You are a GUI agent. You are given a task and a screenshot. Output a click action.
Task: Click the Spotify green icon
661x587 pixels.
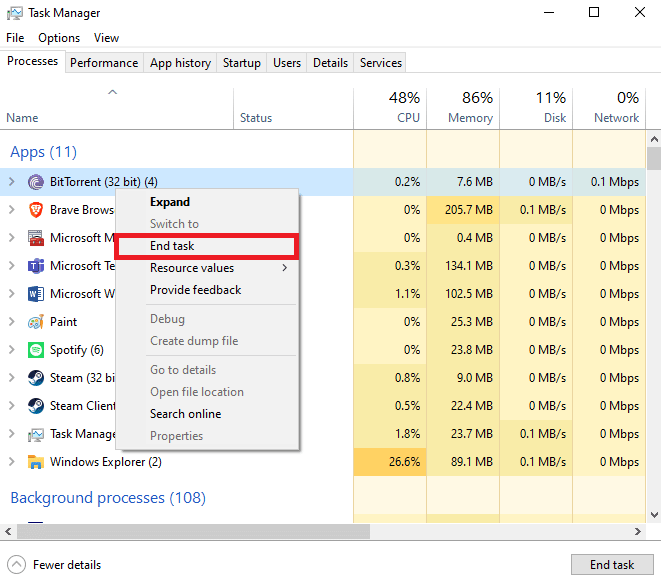click(x=36, y=350)
